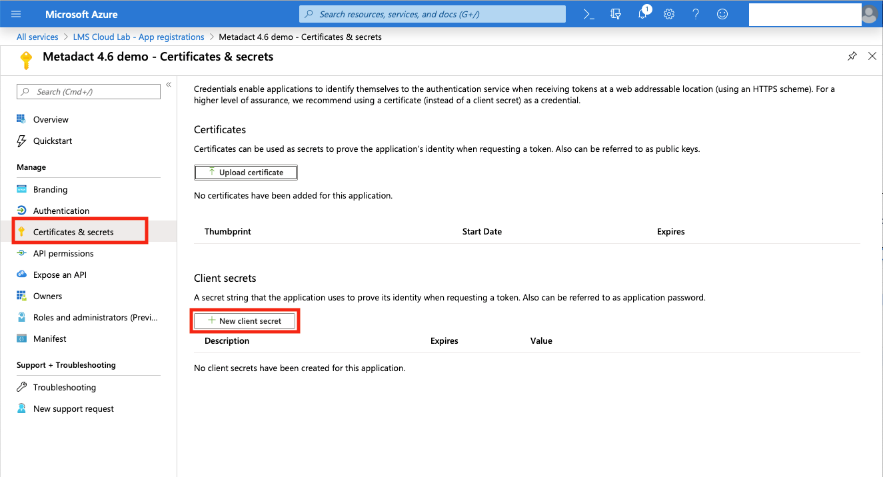
Task: Close the Certificates & secrets blade
Action: coord(872,56)
